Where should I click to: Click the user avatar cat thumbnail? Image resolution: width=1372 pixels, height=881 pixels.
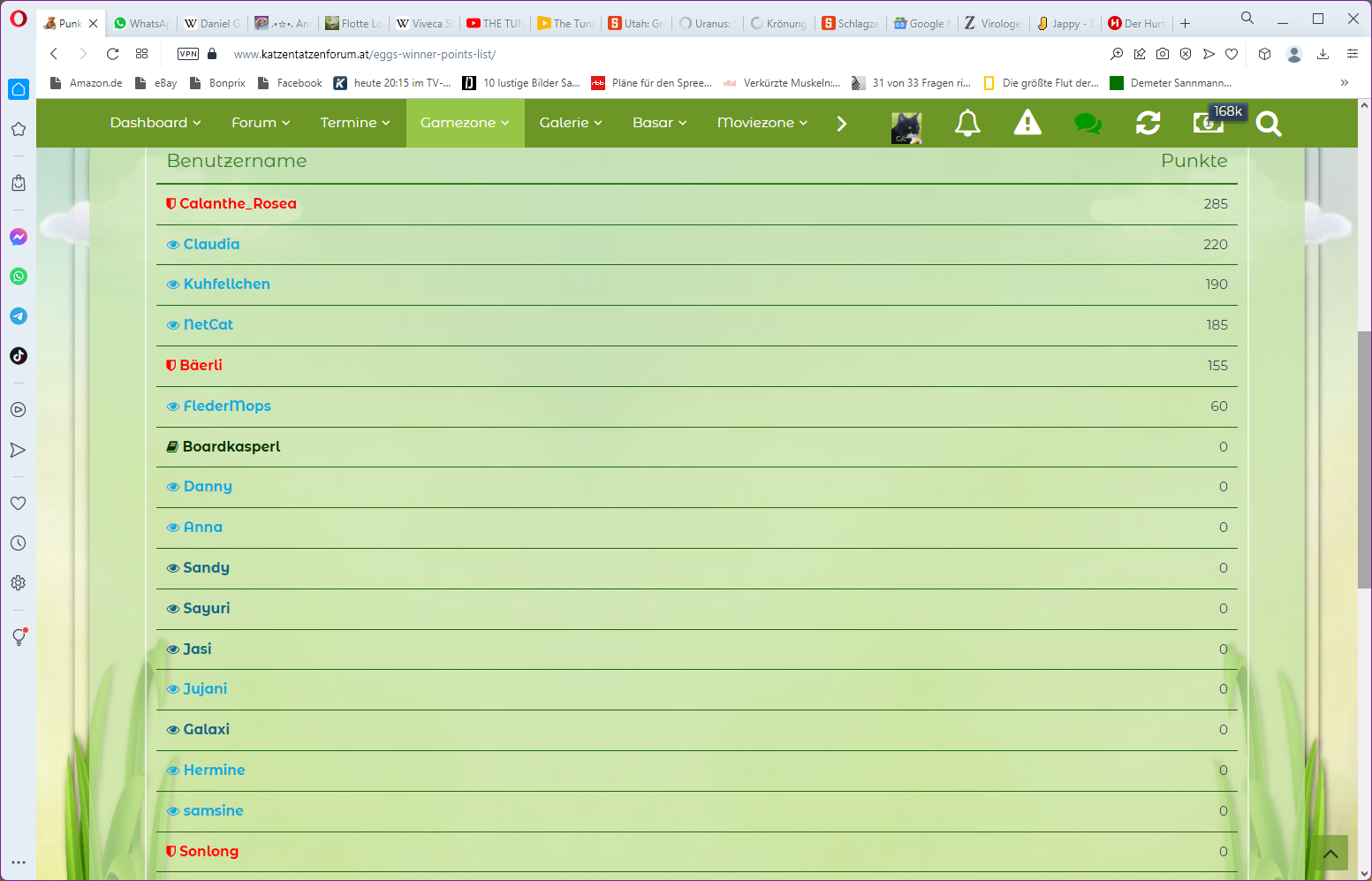906,127
